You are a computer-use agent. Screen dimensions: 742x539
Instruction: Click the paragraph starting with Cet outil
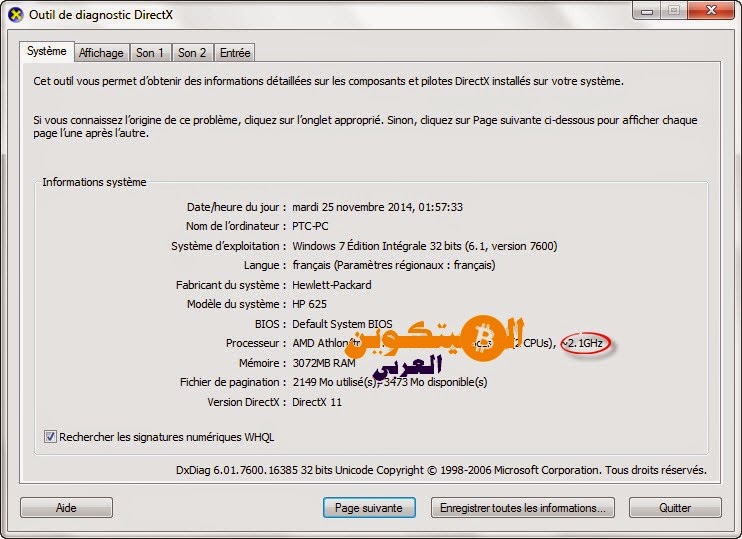pyautogui.click(x=328, y=81)
